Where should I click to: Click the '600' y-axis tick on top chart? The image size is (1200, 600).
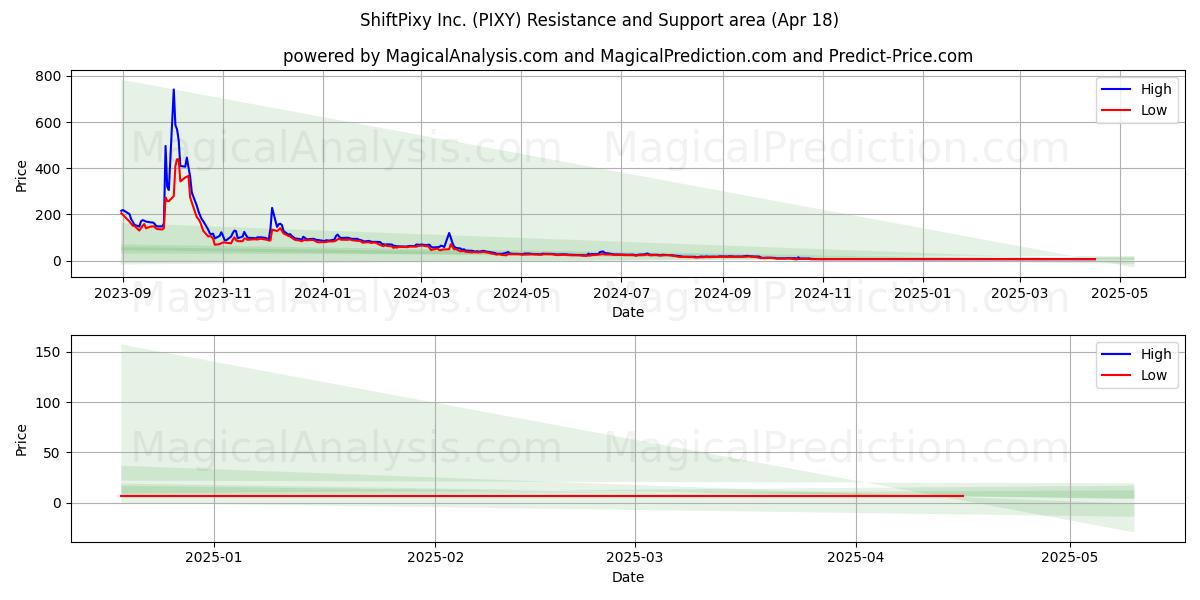50,122
